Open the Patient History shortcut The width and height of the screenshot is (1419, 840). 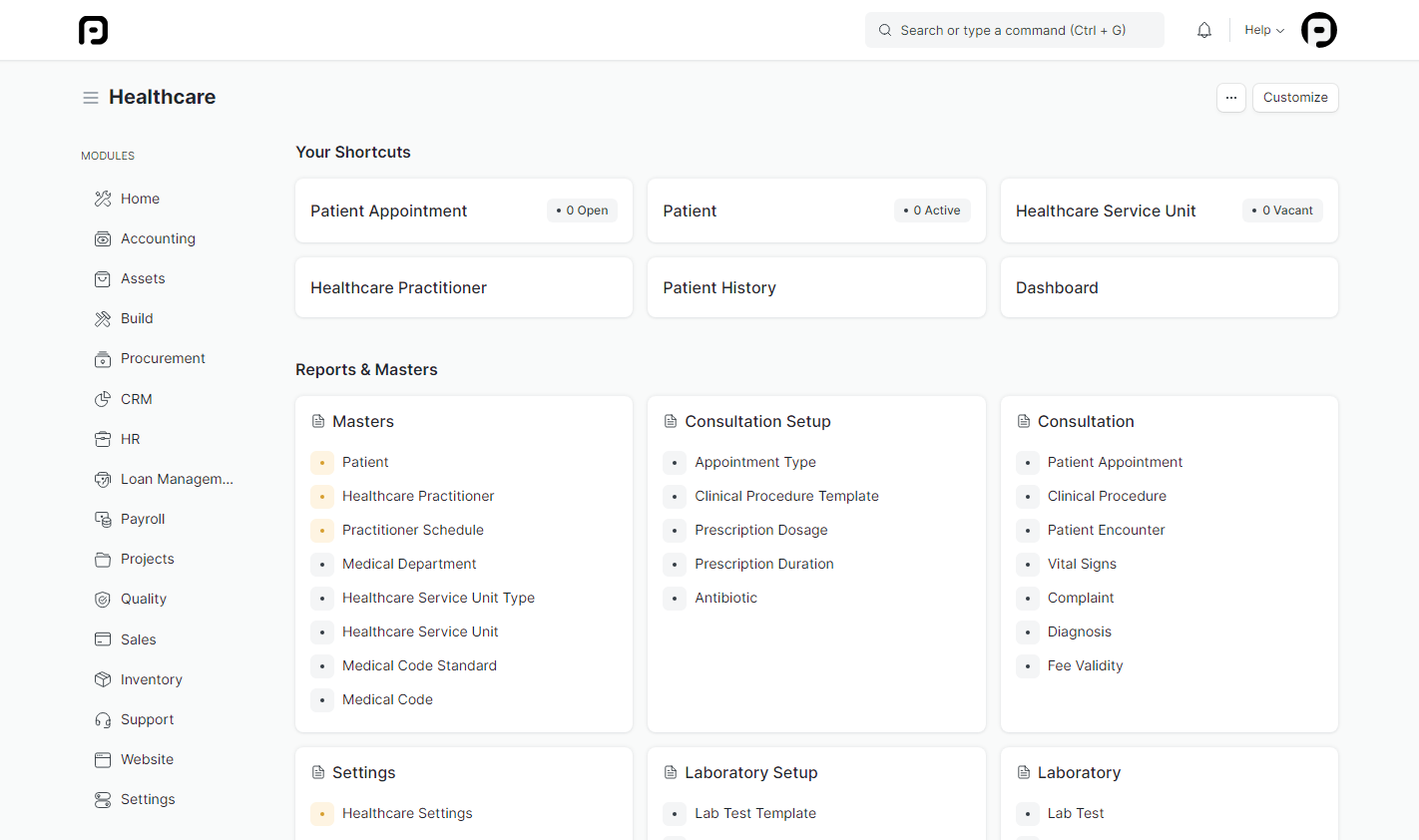coord(718,287)
